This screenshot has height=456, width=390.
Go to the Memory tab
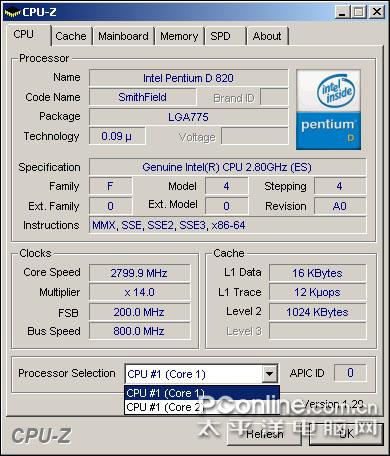click(179, 36)
